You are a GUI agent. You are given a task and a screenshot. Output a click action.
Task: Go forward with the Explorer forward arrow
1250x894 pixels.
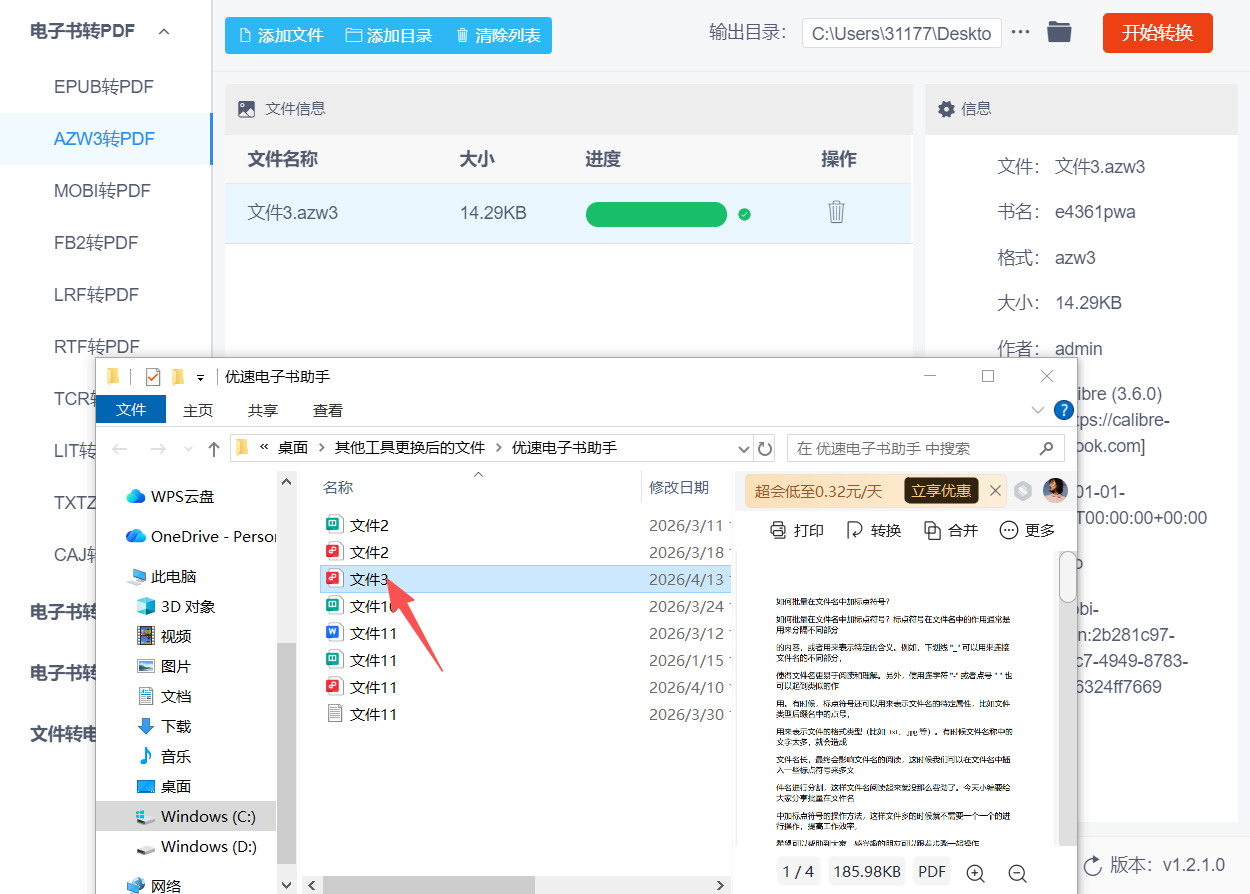click(x=158, y=449)
